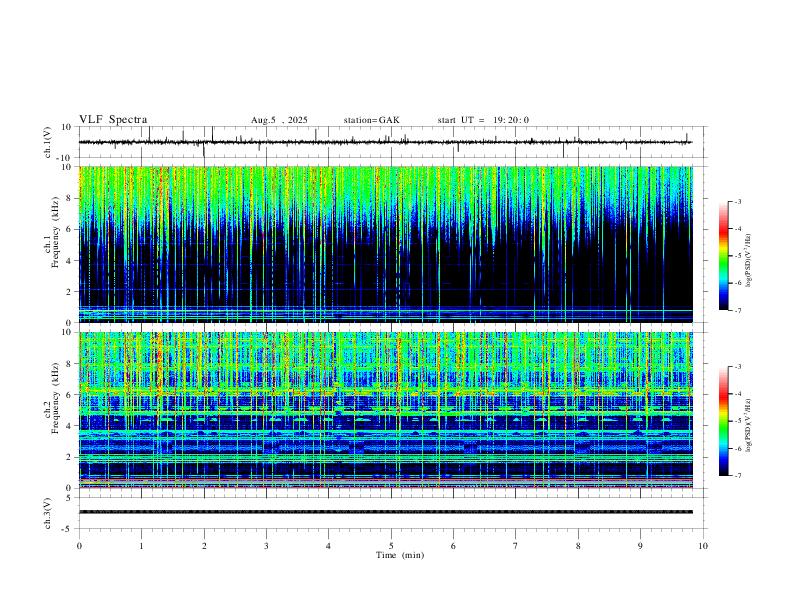Click the ch.1 spectrogram color scale bar
The width and height of the screenshot is (792, 612).
(x=724, y=256)
